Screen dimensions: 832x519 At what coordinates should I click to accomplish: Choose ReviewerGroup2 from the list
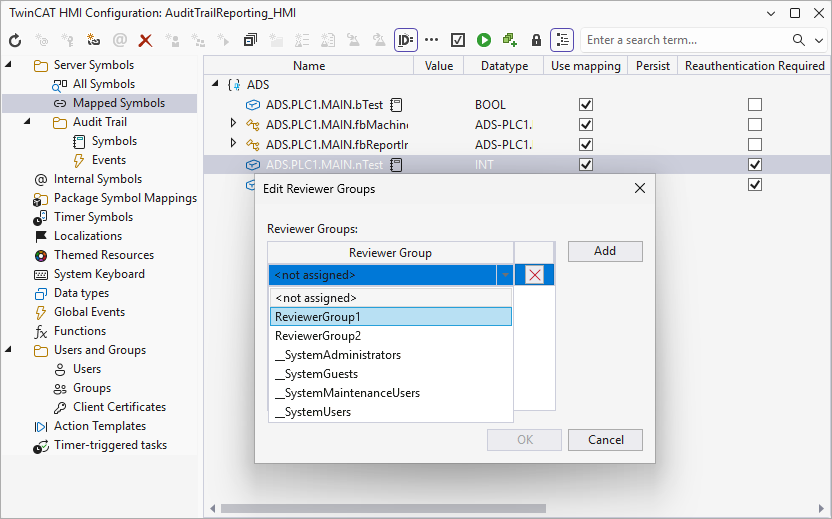pyautogui.click(x=391, y=336)
